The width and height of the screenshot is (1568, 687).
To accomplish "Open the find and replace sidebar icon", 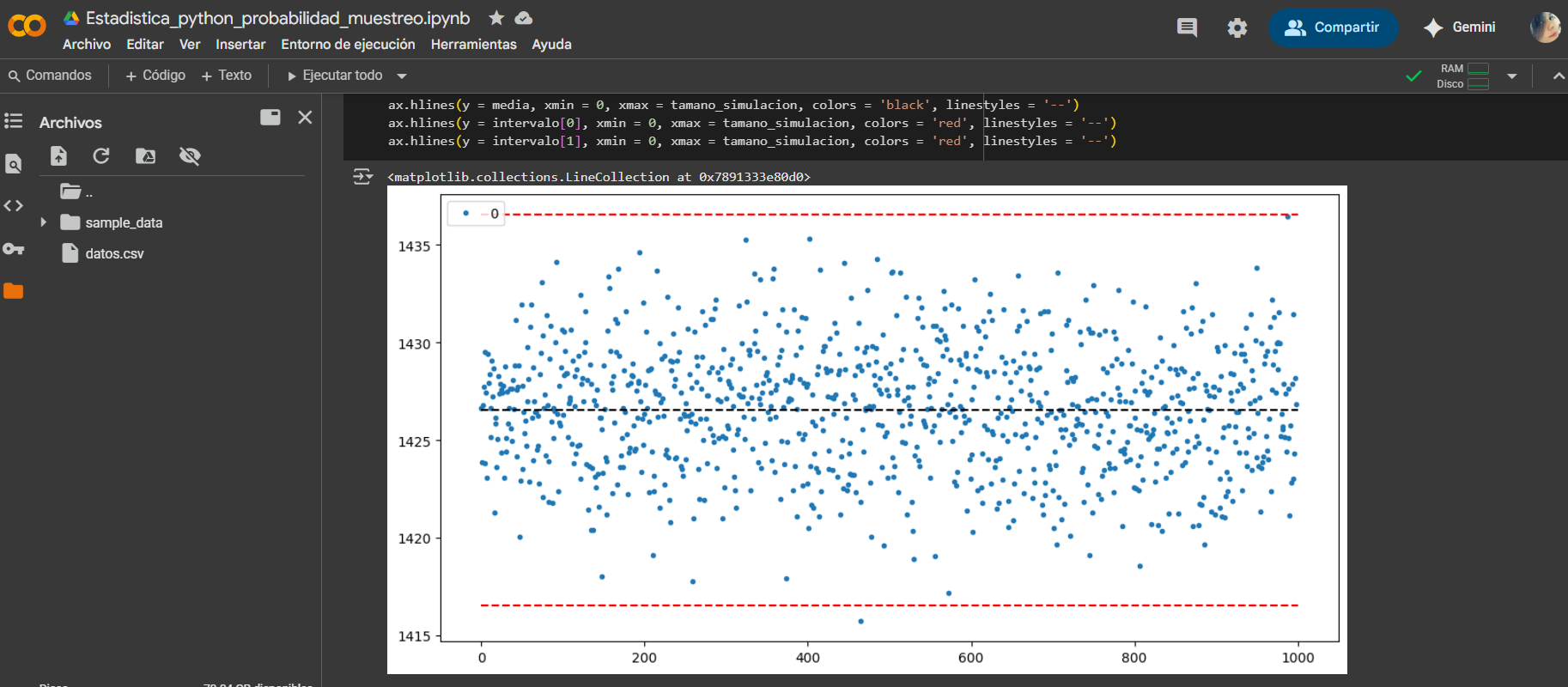I will coord(13,164).
